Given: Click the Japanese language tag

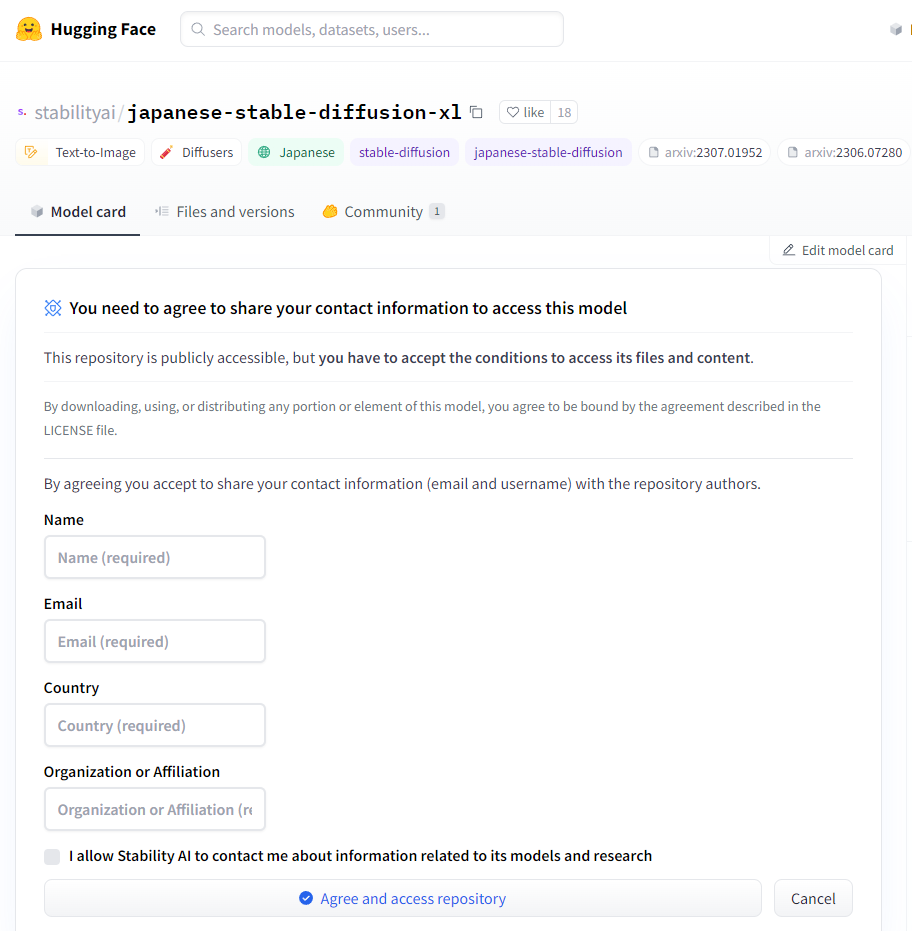Looking at the screenshot, I should 296,152.
